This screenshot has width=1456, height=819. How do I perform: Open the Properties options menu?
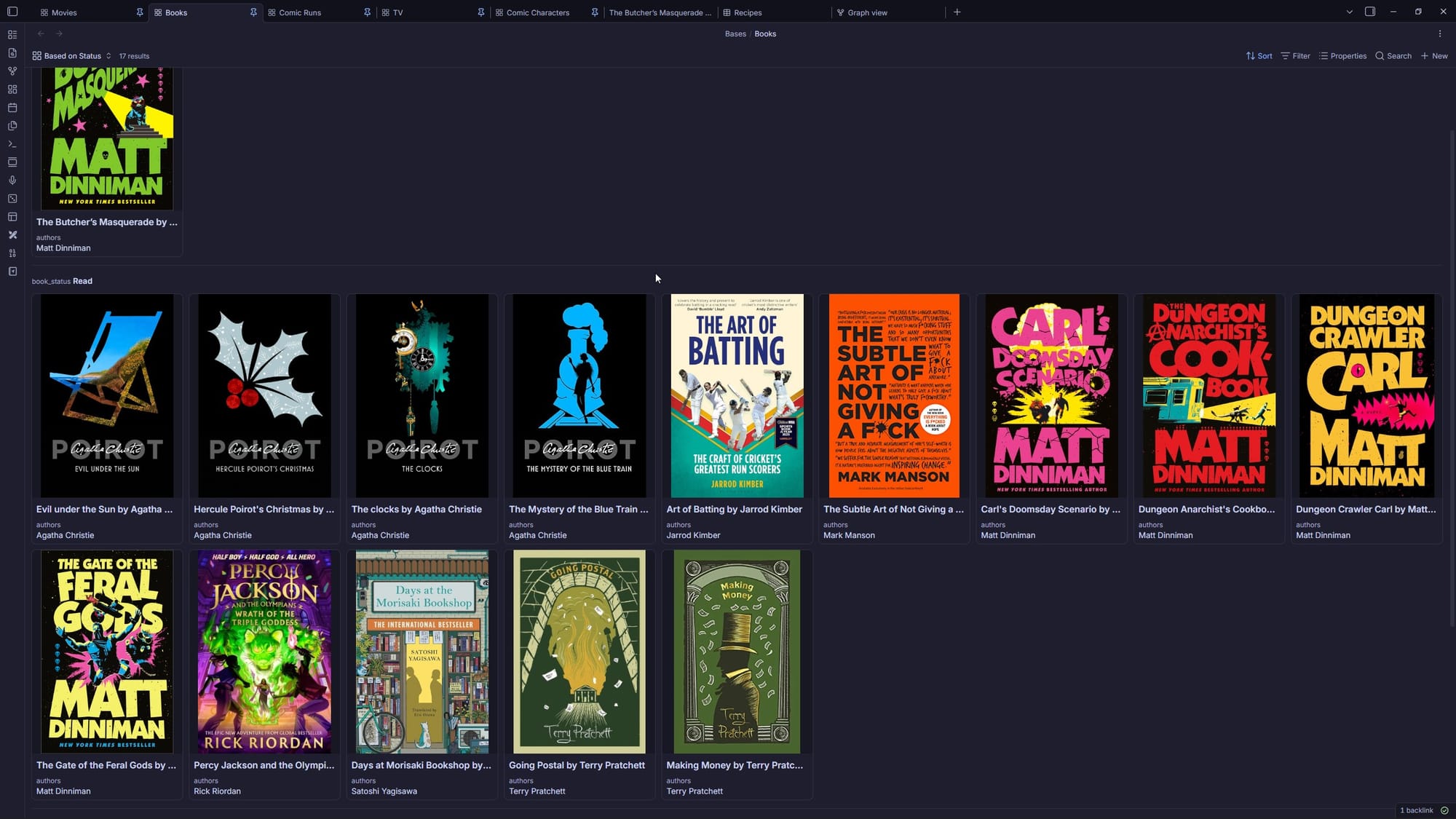1342,56
